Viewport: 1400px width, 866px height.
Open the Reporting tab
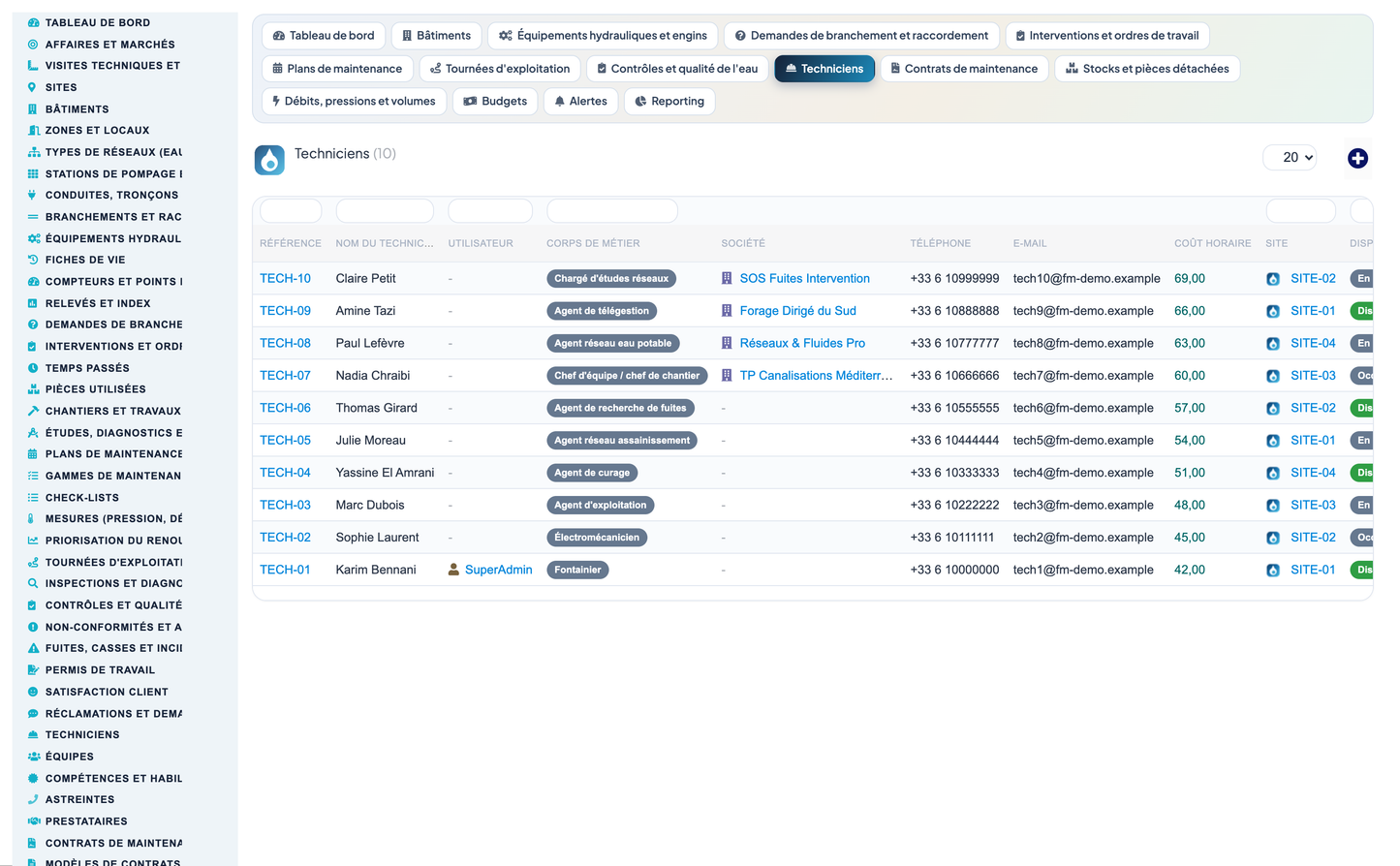click(x=669, y=102)
